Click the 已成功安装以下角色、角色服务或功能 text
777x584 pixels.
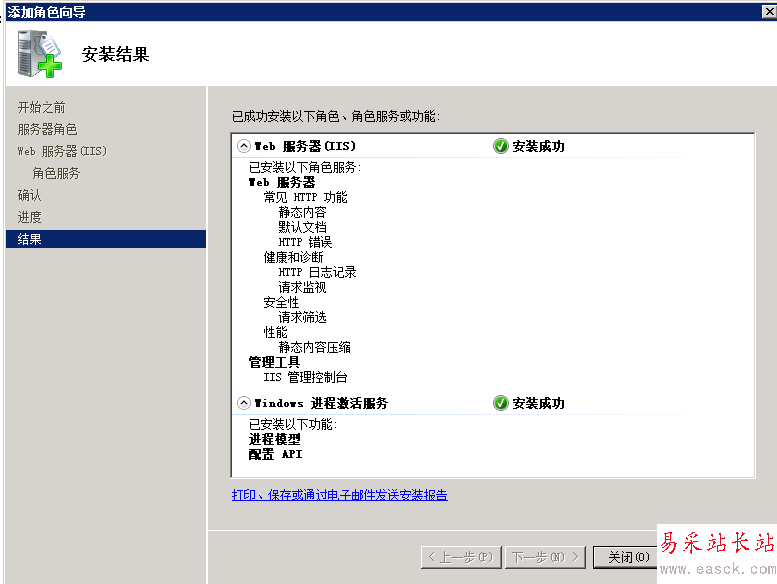click(x=336, y=116)
